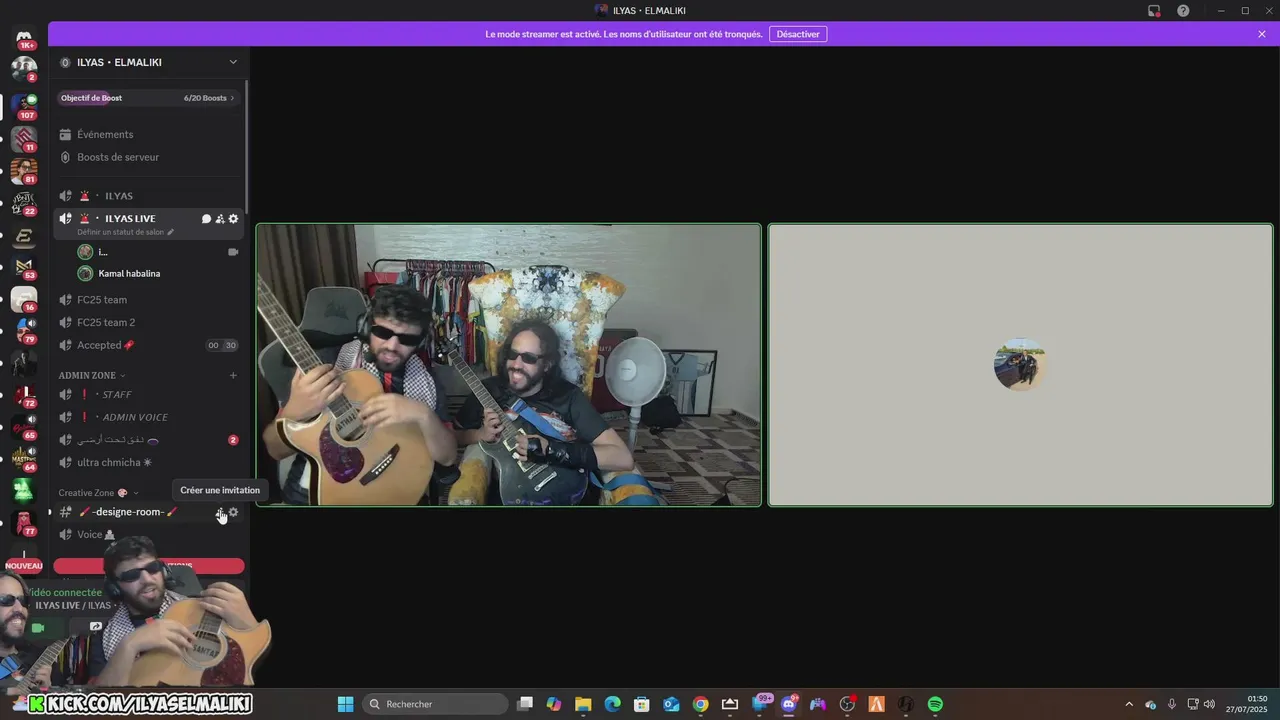1280x720 pixels.
Task: Open File Explorer from the taskbar
Action: (x=583, y=704)
